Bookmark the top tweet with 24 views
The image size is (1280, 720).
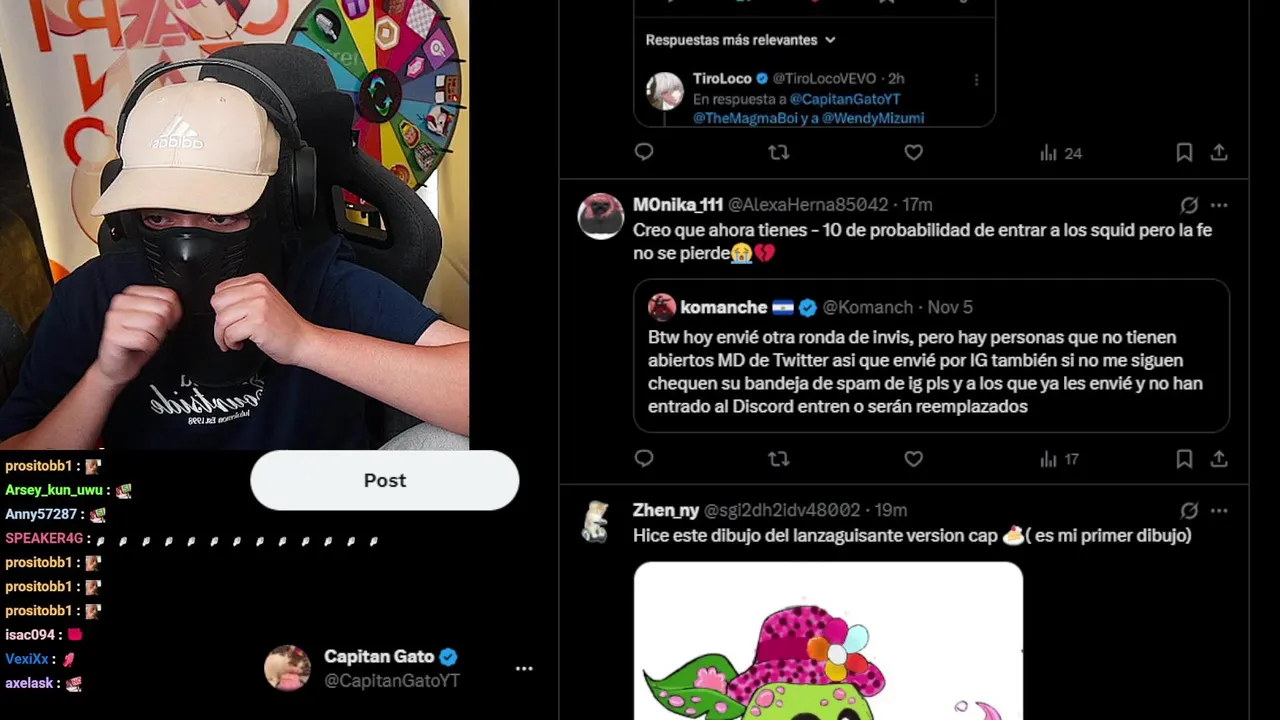click(x=1184, y=153)
